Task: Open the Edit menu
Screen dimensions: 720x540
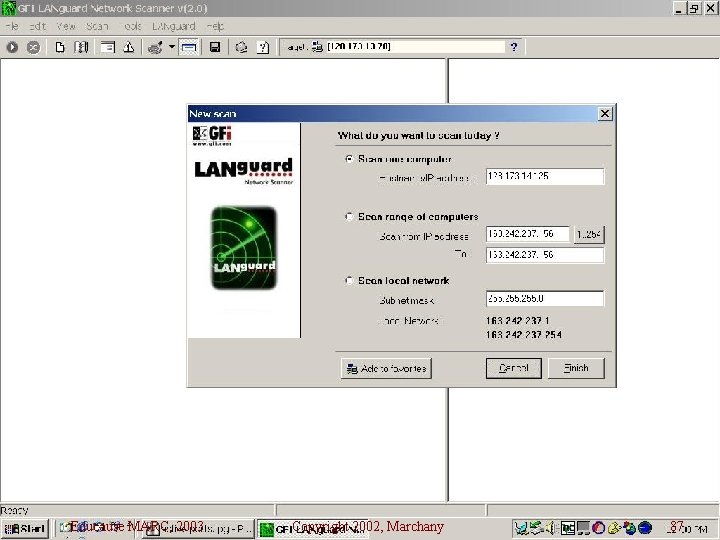Action: pyautogui.click(x=38, y=27)
